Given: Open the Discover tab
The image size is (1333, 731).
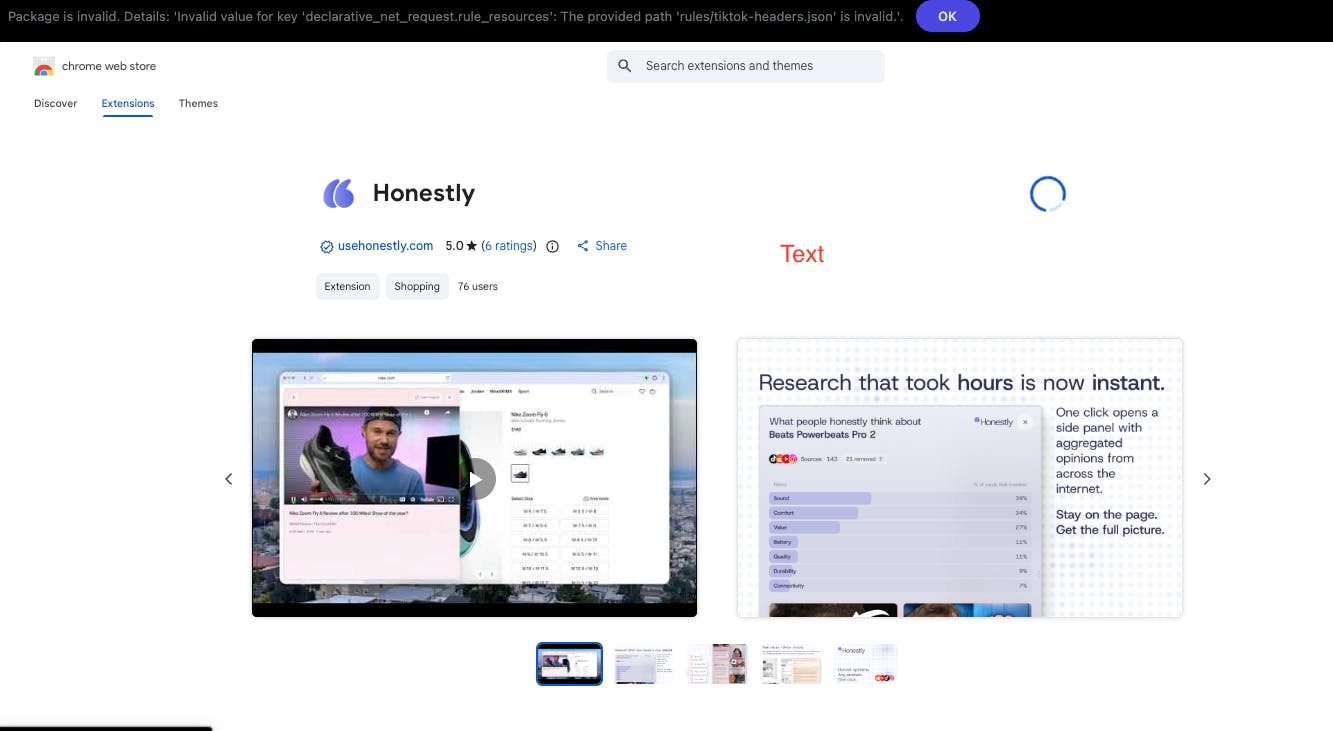Looking at the screenshot, I should click(55, 103).
